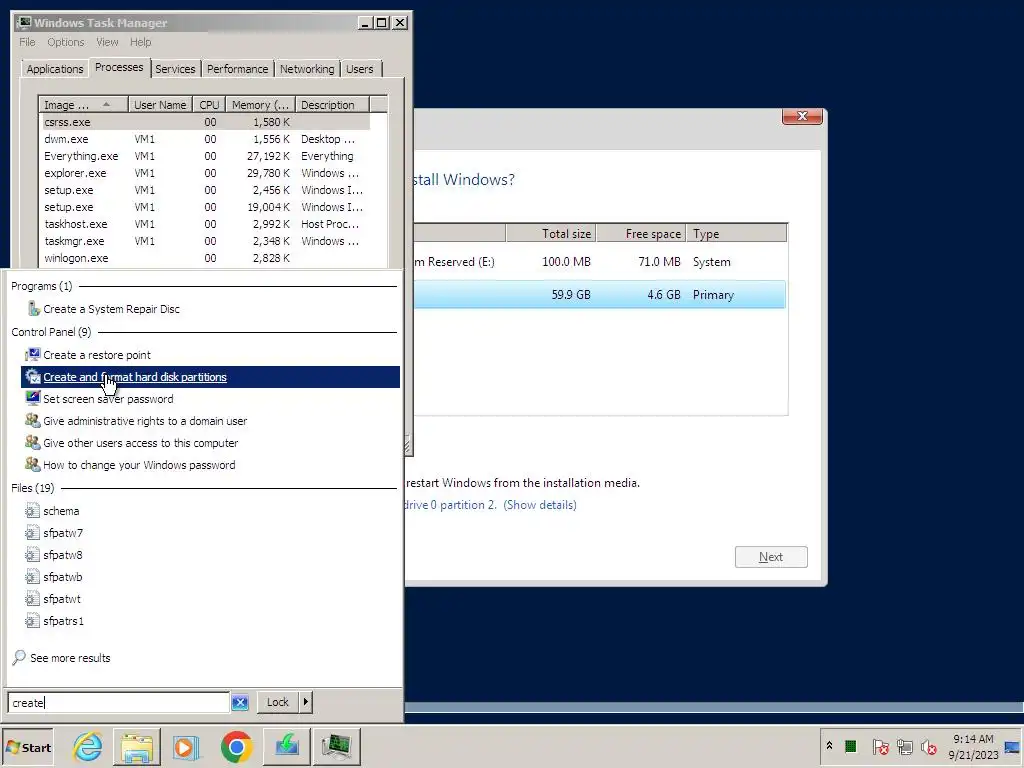
Task: Sort processes by Description column
Action: 332,104
